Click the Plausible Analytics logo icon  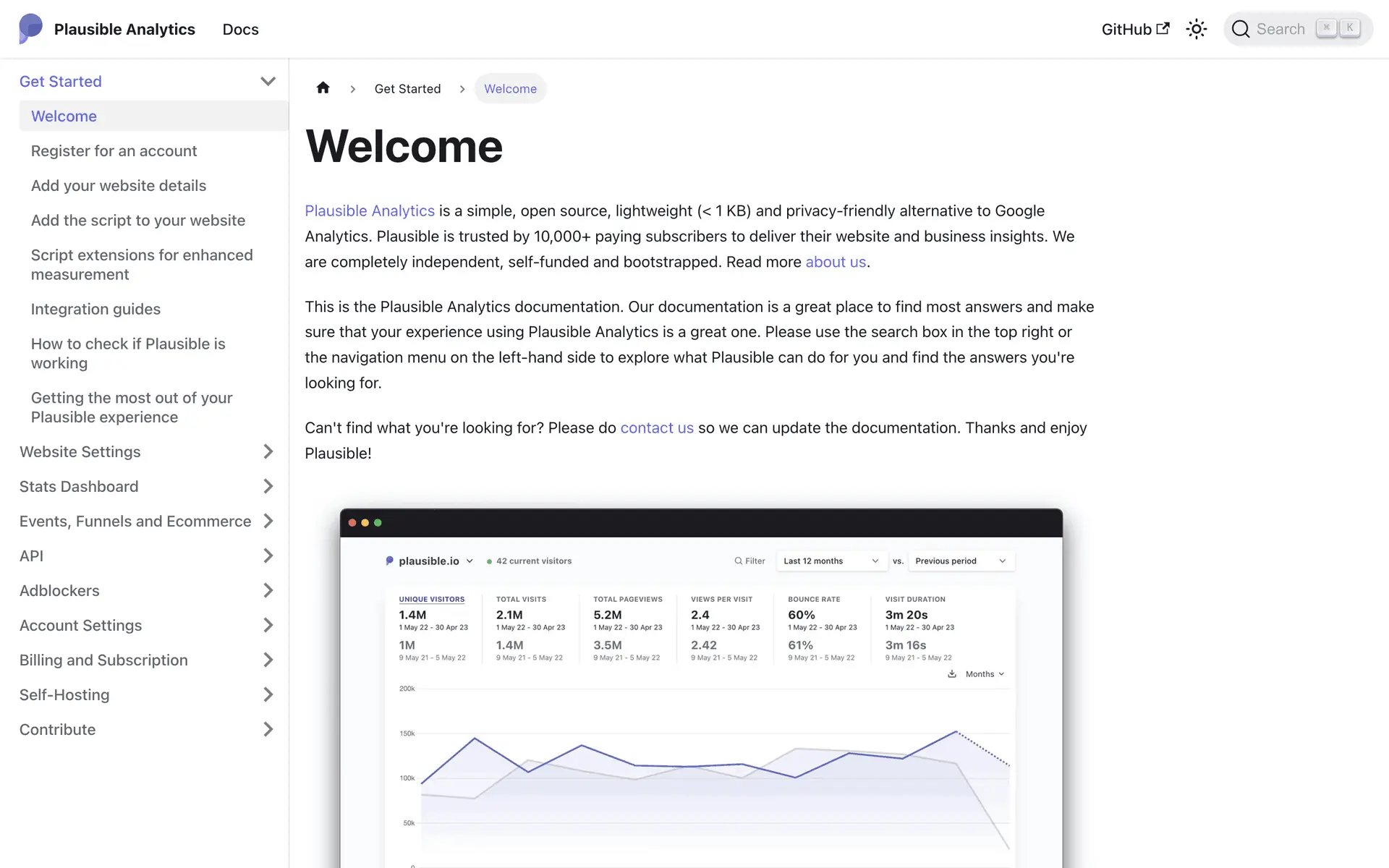30,29
